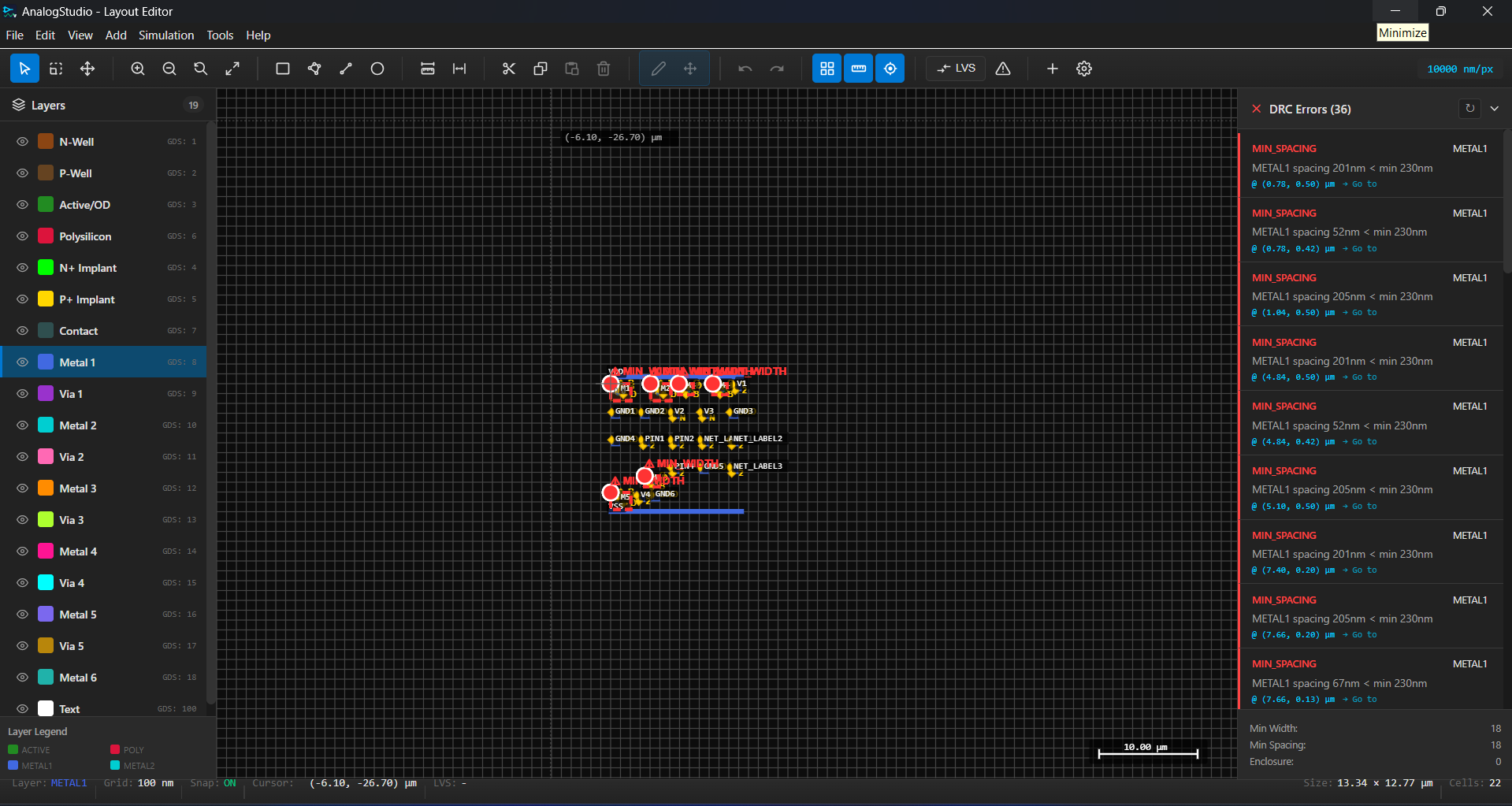
Task: Select the polygon draw tool
Action: [x=314, y=69]
